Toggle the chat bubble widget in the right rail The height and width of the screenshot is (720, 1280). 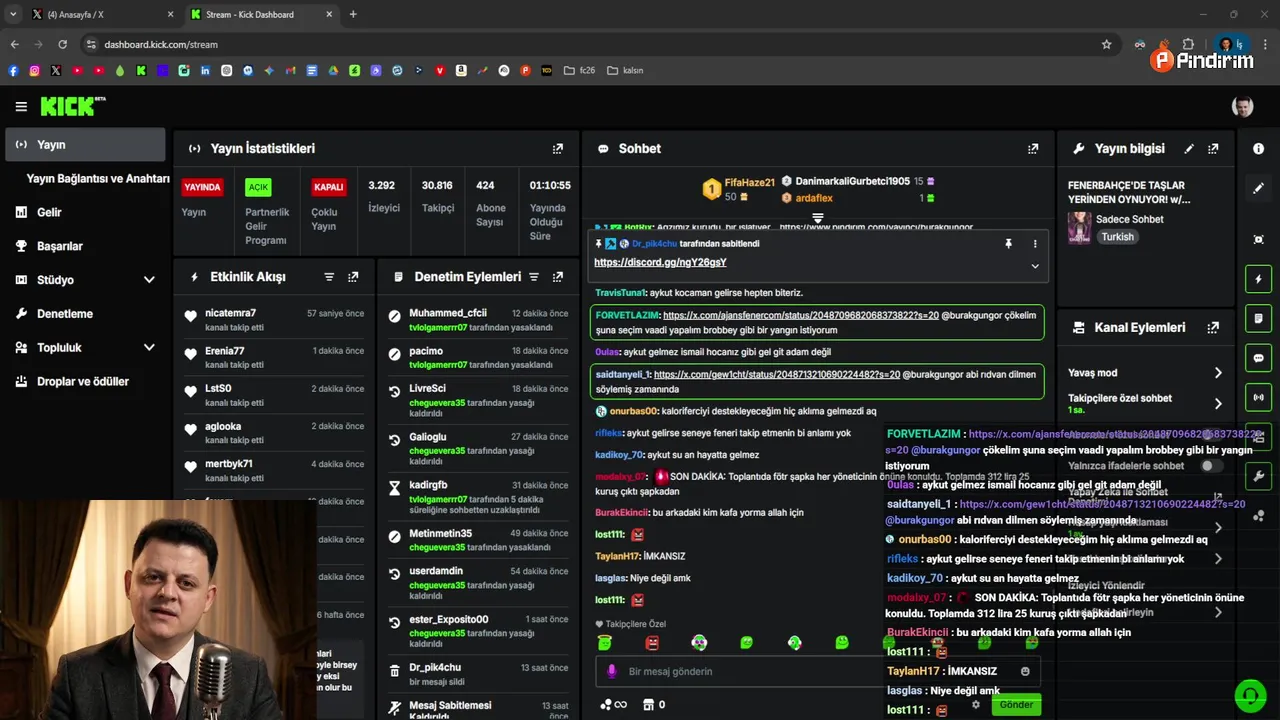1259,358
